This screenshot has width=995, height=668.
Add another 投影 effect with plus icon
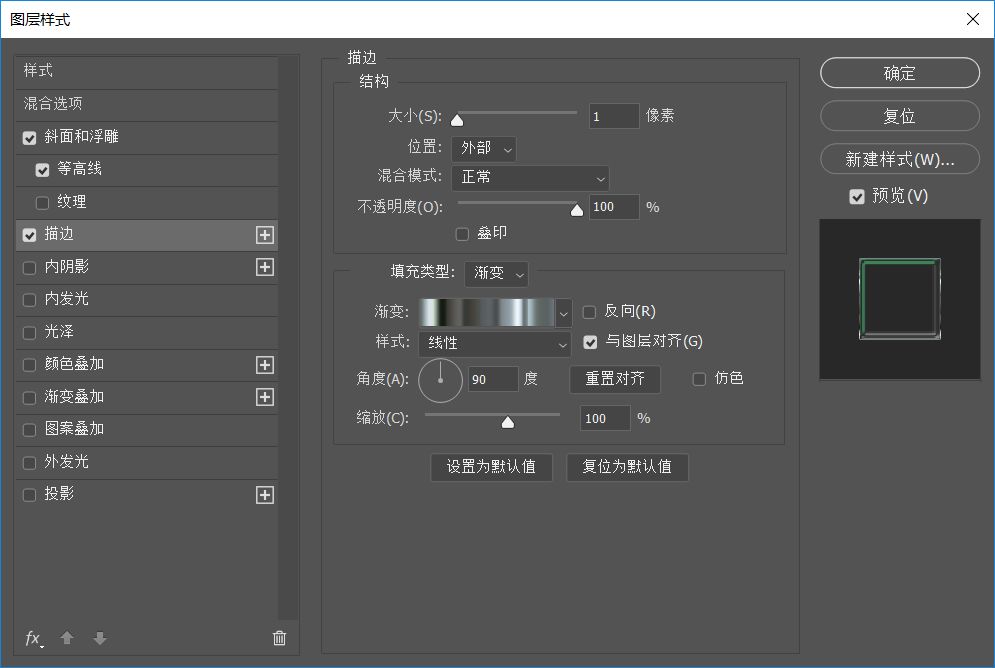point(264,495)
